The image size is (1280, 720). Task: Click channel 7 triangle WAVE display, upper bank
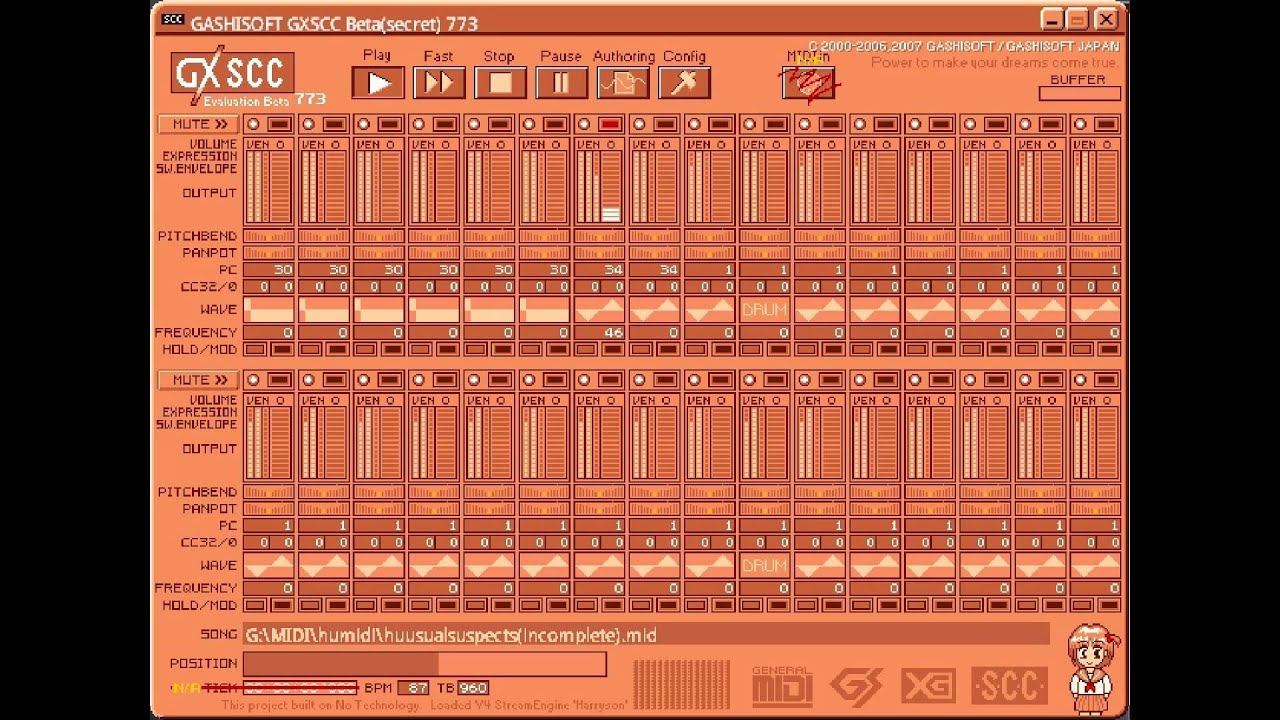tap(600, 309)
